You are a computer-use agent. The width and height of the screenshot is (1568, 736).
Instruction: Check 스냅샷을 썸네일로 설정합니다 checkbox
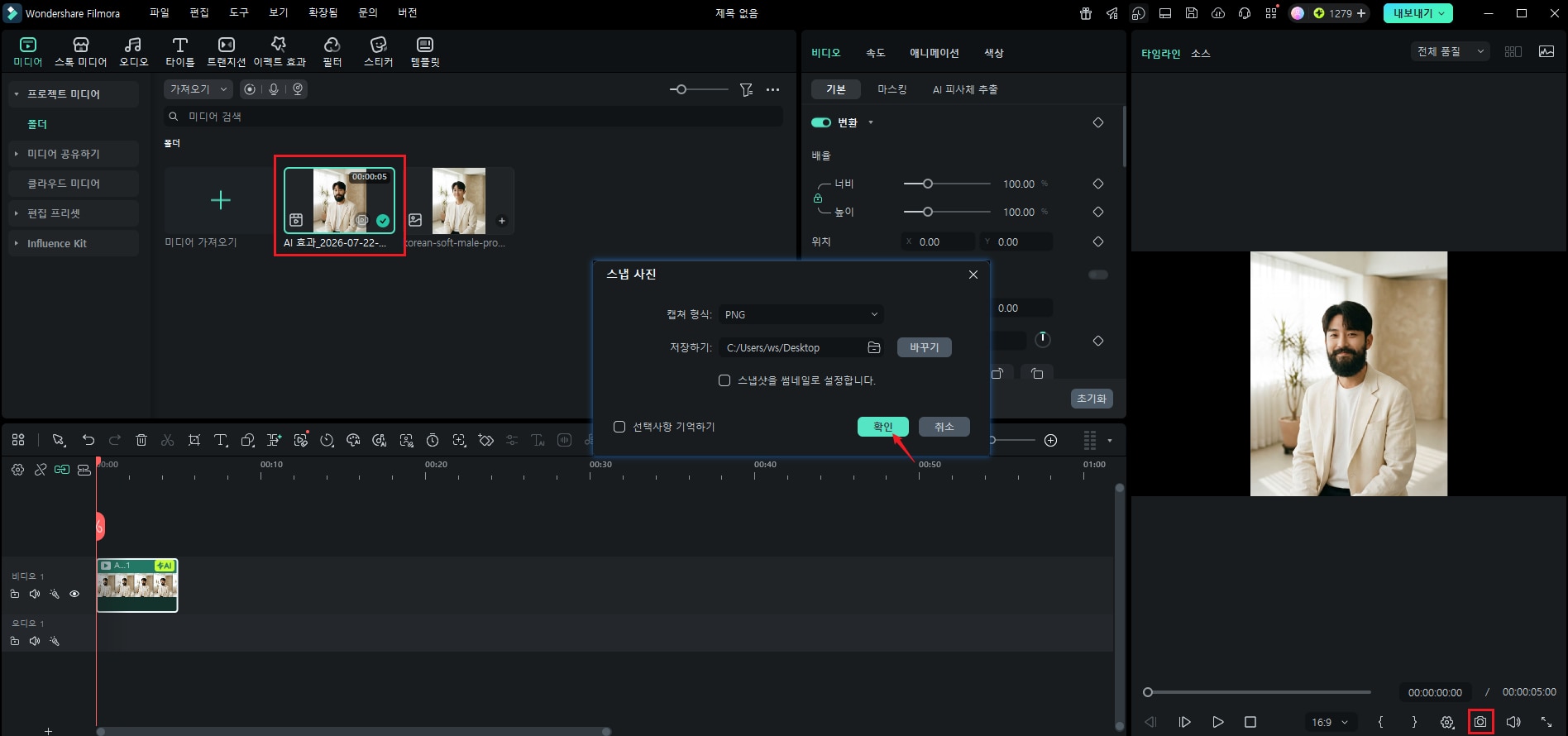click(x=724, y=380)
